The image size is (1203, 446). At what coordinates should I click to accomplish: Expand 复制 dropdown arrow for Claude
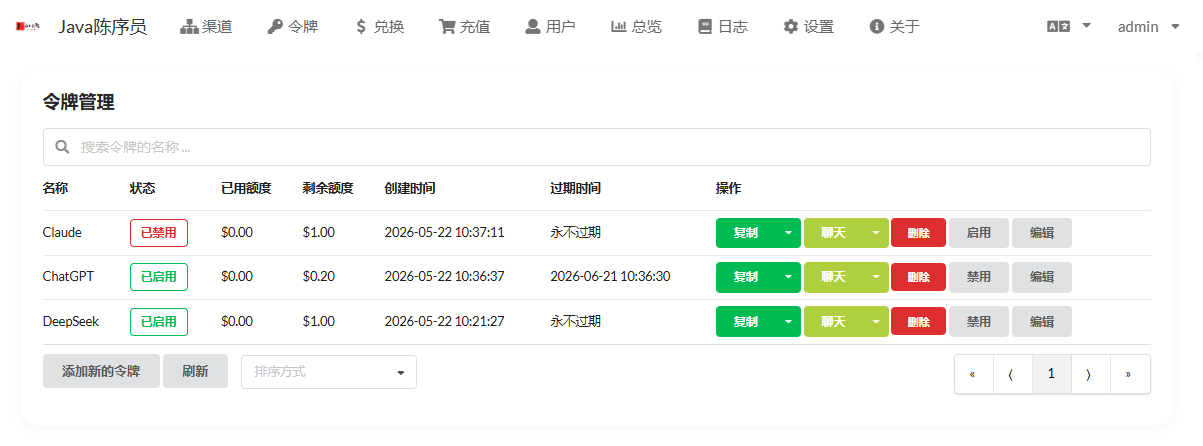coord(788,233)
